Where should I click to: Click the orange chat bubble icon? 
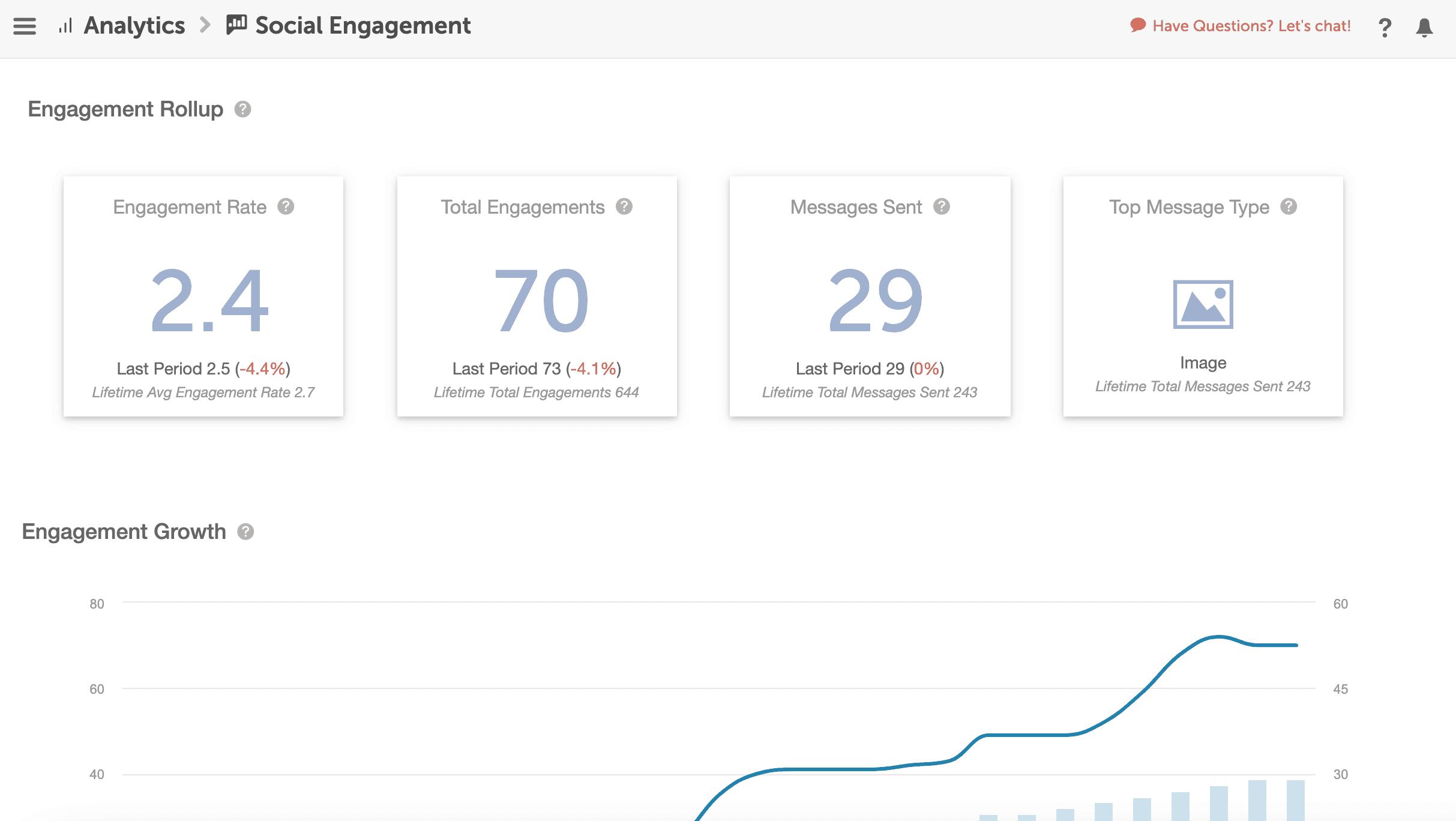1137,25
